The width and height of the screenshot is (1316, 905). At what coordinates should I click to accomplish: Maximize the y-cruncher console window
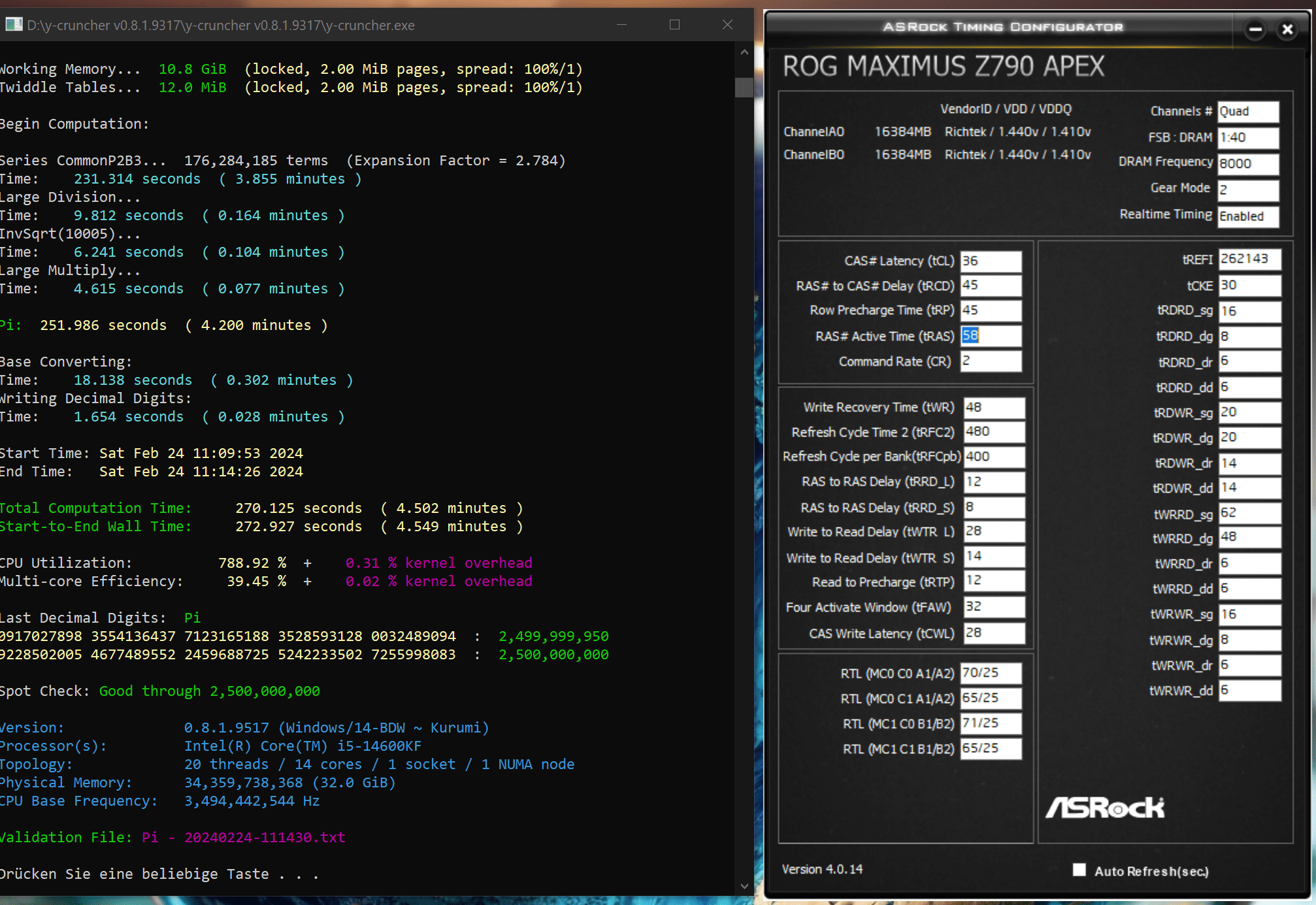click(674, 25)
